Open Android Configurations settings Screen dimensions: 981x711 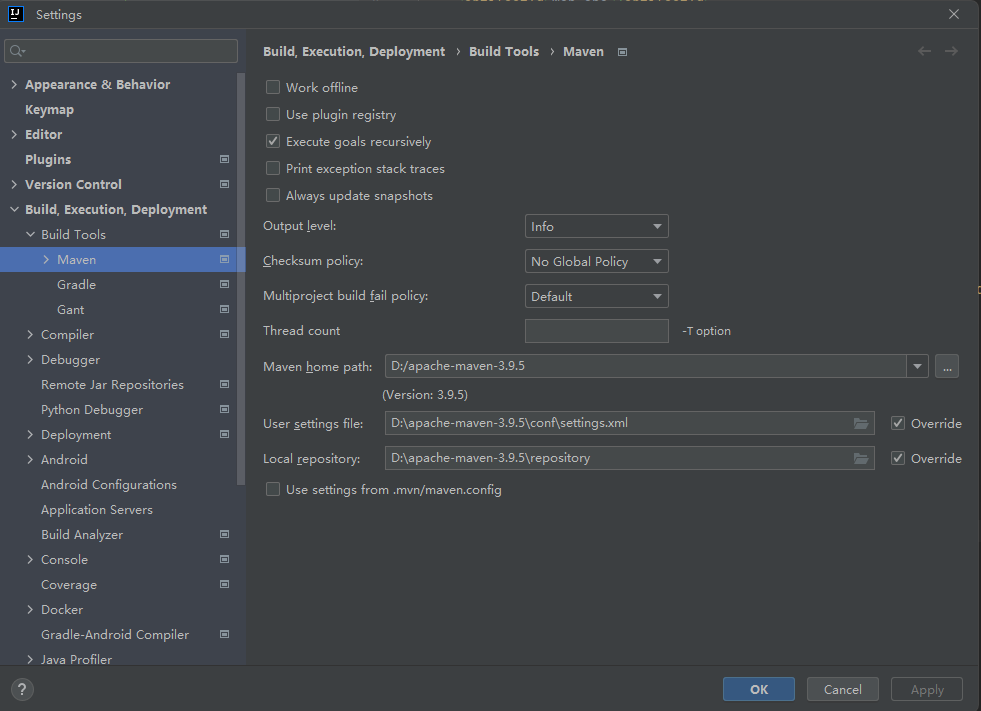tap(109, 485)
